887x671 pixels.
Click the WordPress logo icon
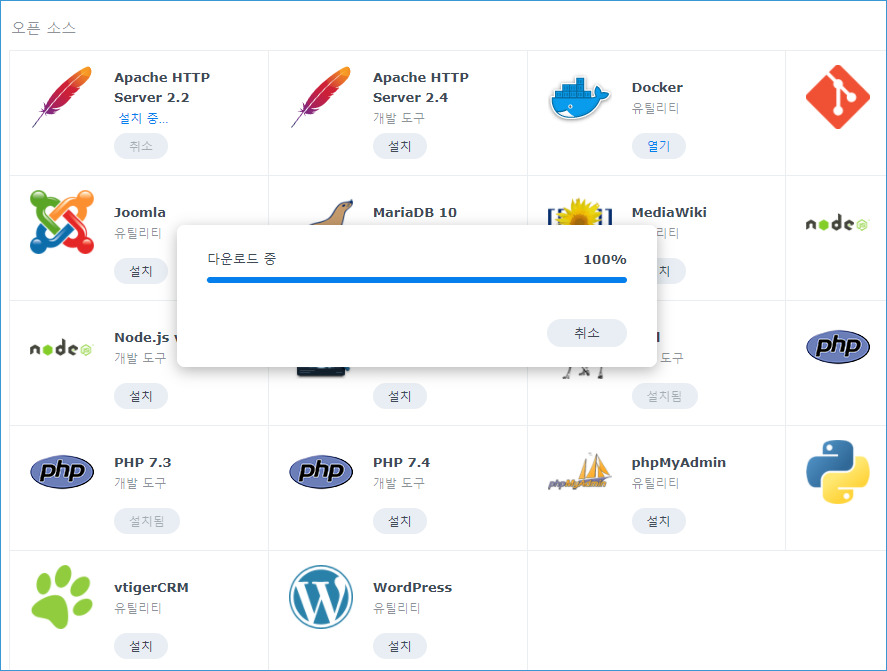point(321,597)
